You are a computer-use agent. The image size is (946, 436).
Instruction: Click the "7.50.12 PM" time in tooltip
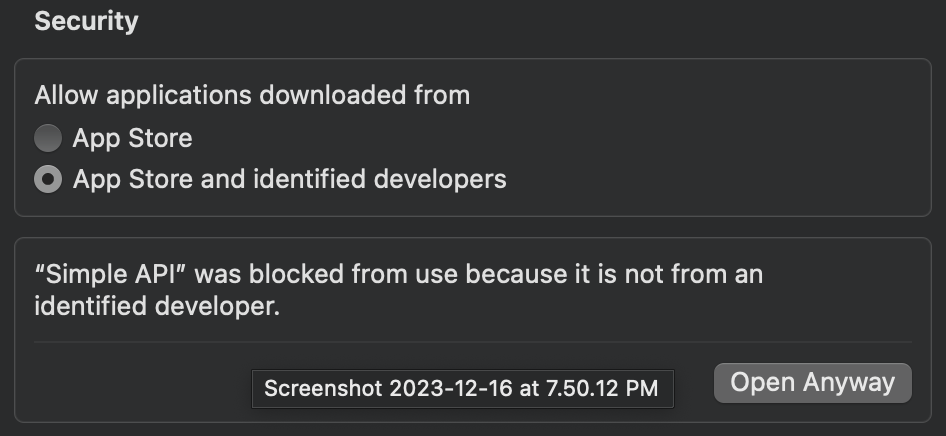(x=602, y=389)
